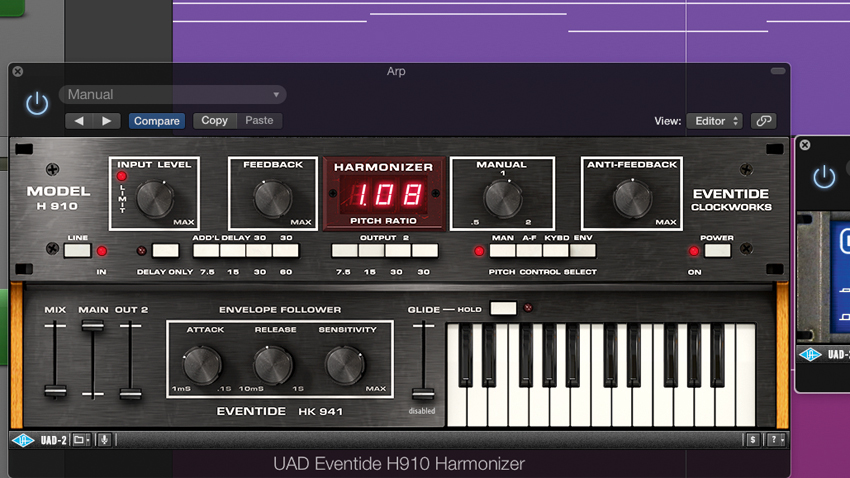Enable the 15 additional delay button
The image size is (850, 478).
pos(233,250)
